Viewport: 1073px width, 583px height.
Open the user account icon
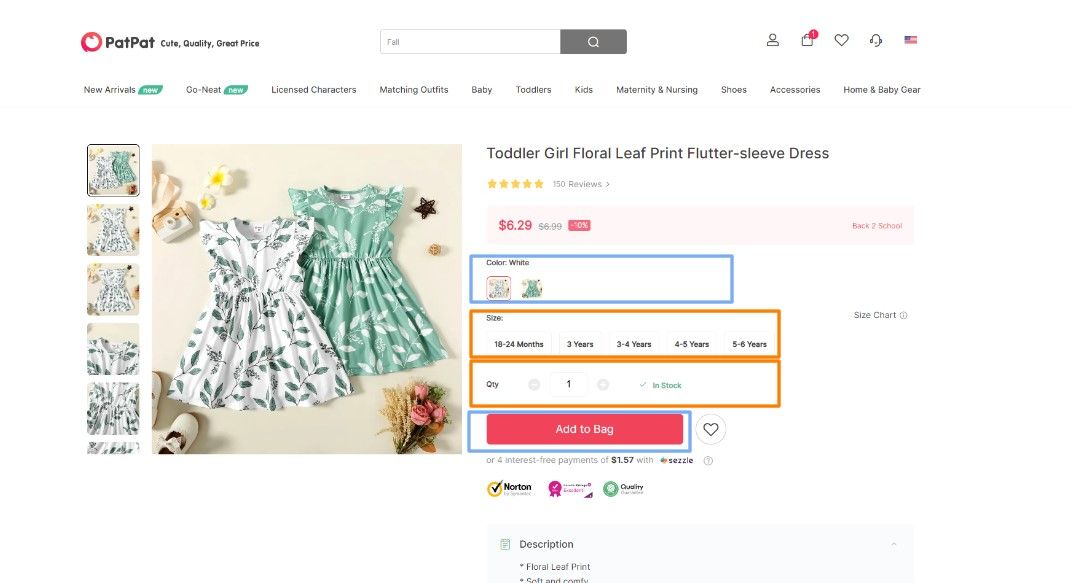(773, 40)
